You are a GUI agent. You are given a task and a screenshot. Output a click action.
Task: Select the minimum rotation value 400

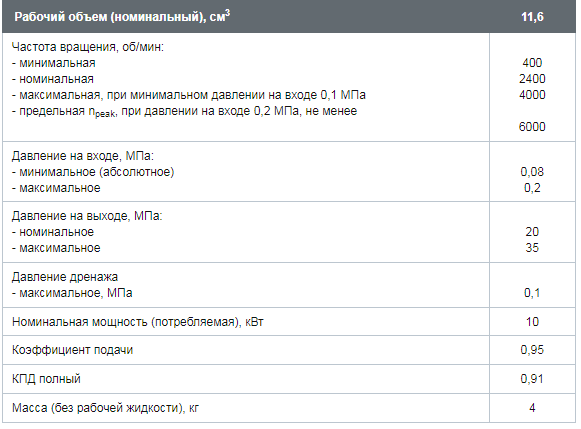tap(532, 63)
